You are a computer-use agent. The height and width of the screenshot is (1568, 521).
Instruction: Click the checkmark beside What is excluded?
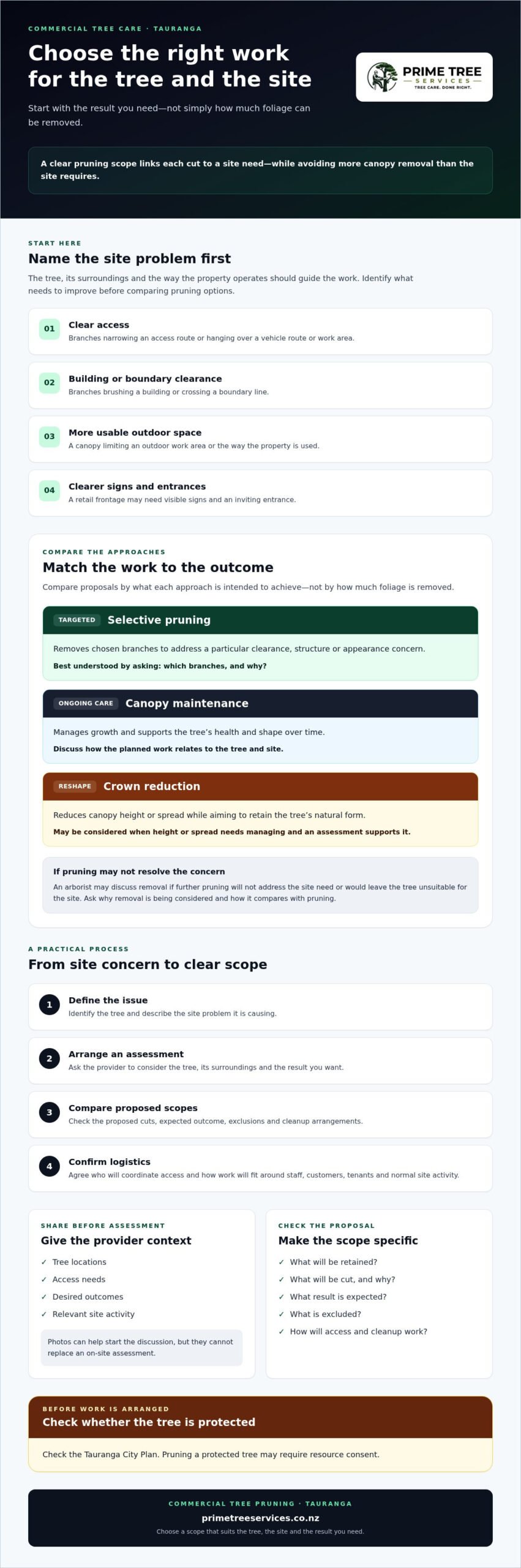[x=282, y=1314]
